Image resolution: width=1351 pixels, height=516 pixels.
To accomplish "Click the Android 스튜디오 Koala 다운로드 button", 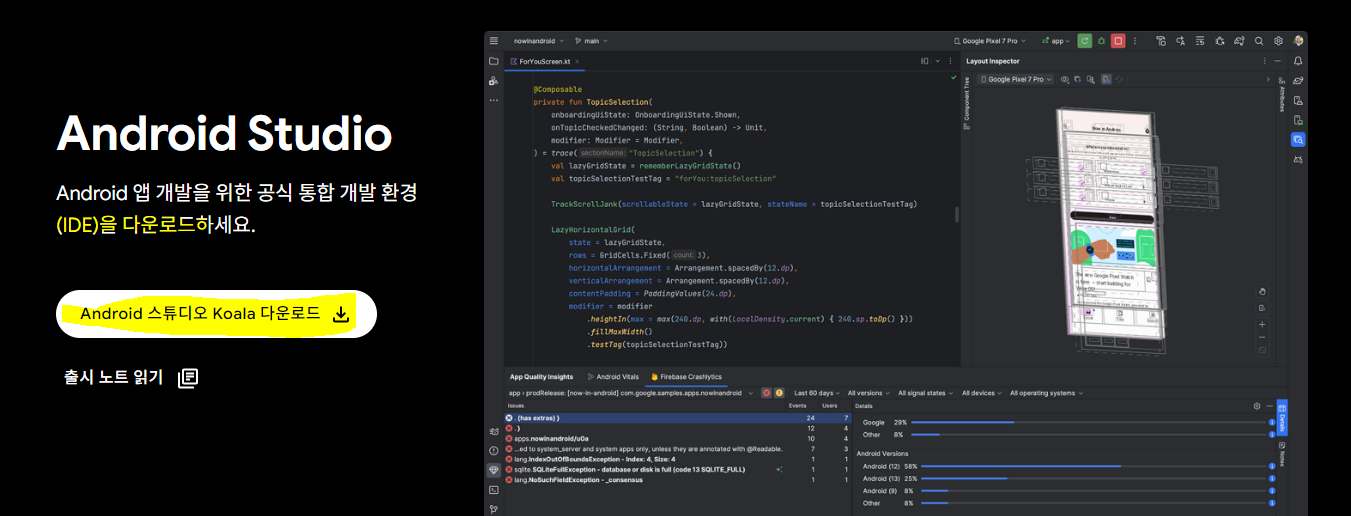I will pyautogui.click(x=216, y=314).
